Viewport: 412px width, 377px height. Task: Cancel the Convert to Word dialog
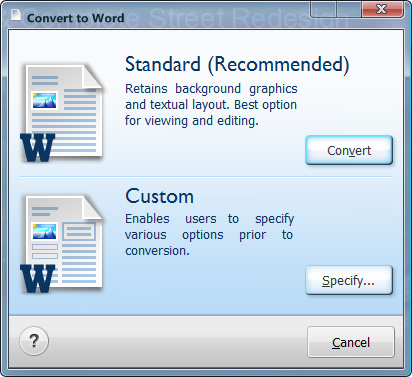click(x=351, y=342)
